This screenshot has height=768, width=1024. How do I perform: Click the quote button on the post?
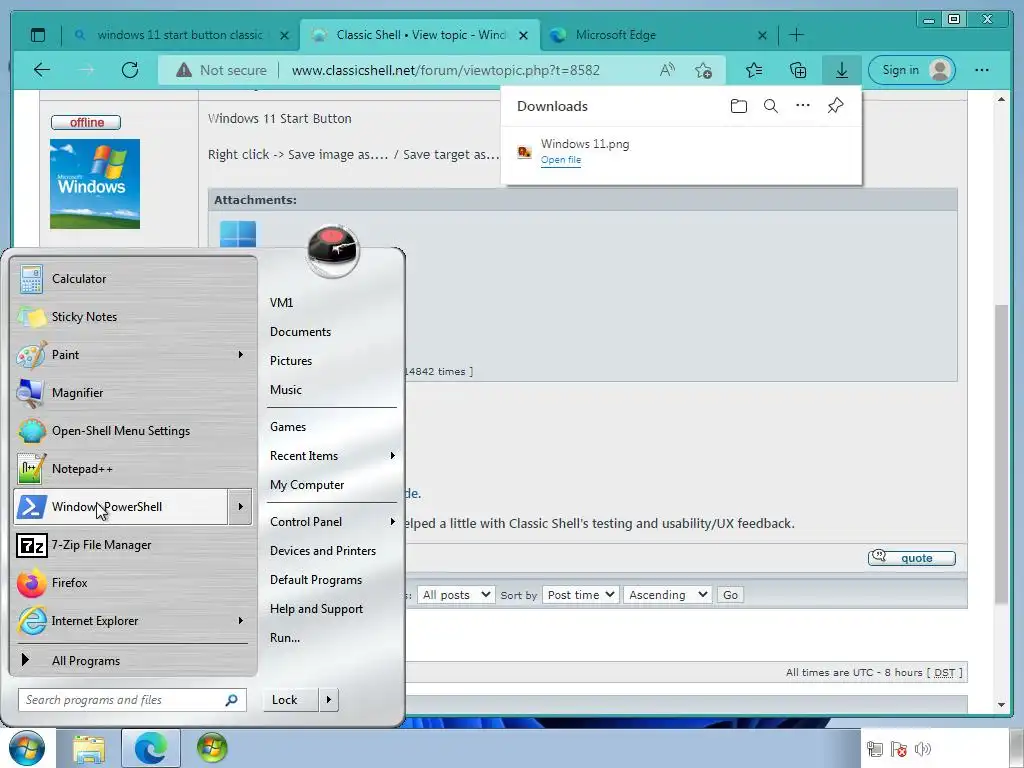(912, 558)
